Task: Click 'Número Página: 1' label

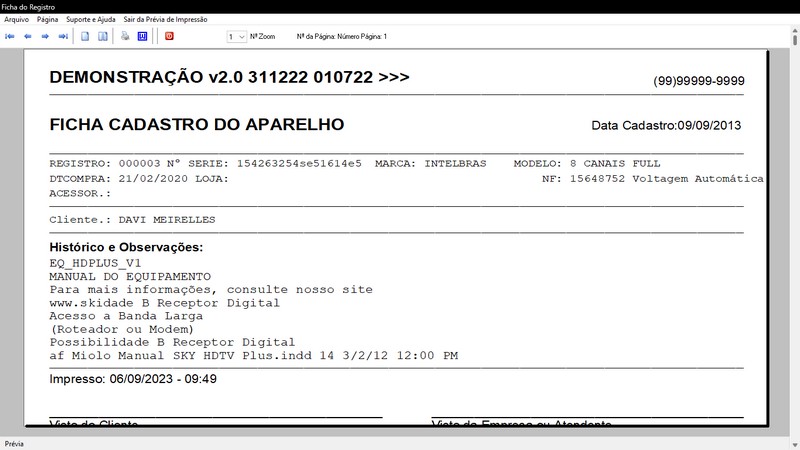Action: tap(362, 37)
